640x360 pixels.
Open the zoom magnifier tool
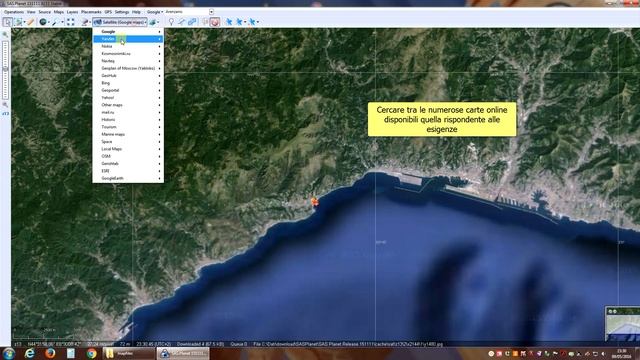click(56, 22)
